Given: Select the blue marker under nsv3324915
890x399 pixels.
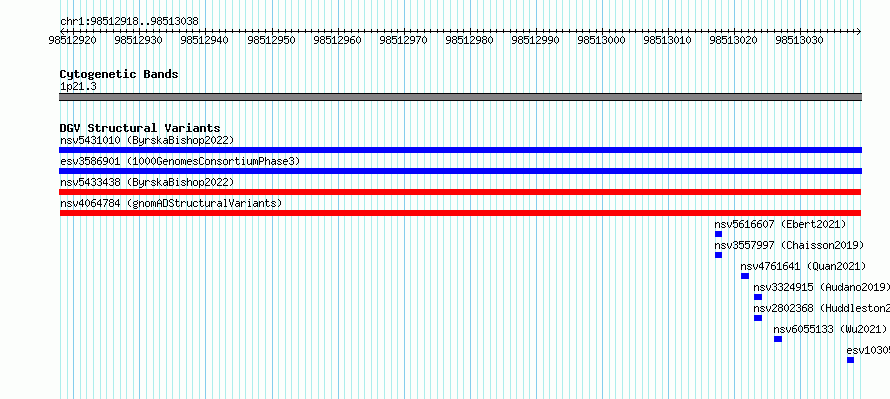Looking at the screenshot, I should (758, 297).
